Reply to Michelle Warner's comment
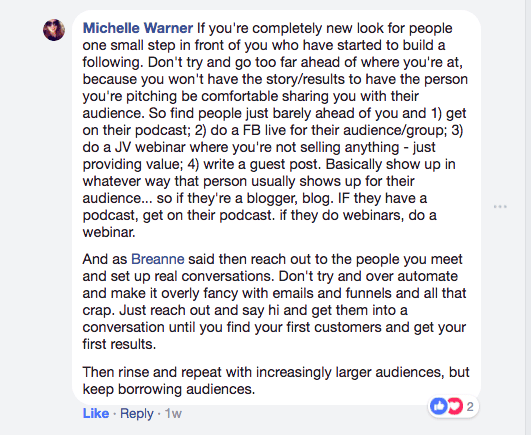Viewport: 531px width, 435px height. pyautogui.click(x=137, y=413)
